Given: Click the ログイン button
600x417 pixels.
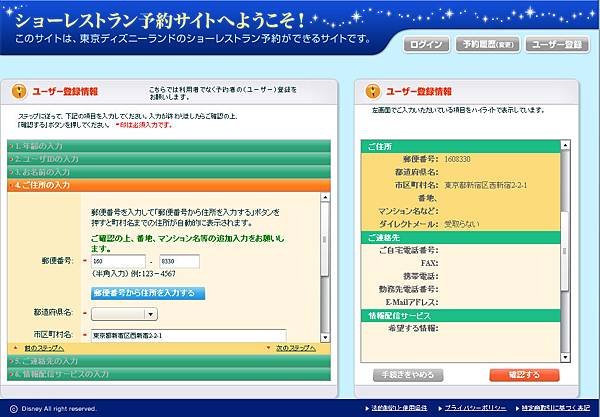Looking at the screenshot, I should point(426,44).
